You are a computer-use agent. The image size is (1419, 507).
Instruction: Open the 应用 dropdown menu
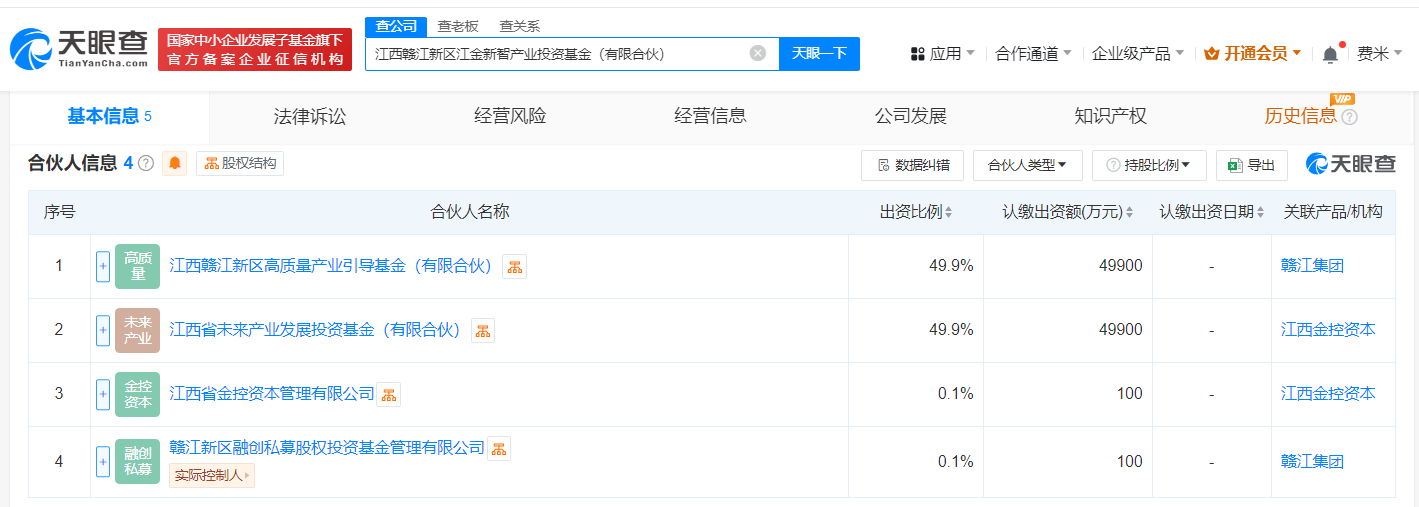tap(942, 54)
